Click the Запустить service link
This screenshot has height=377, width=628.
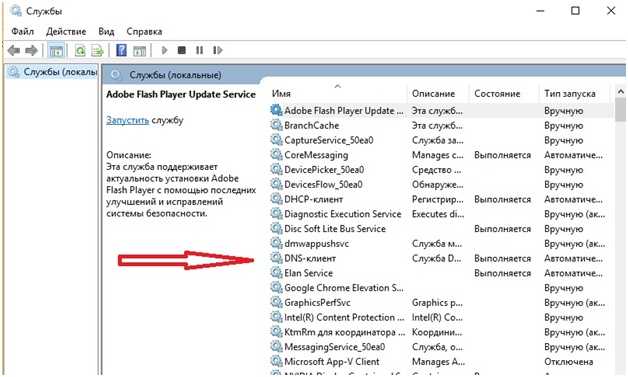coord(127,120)
